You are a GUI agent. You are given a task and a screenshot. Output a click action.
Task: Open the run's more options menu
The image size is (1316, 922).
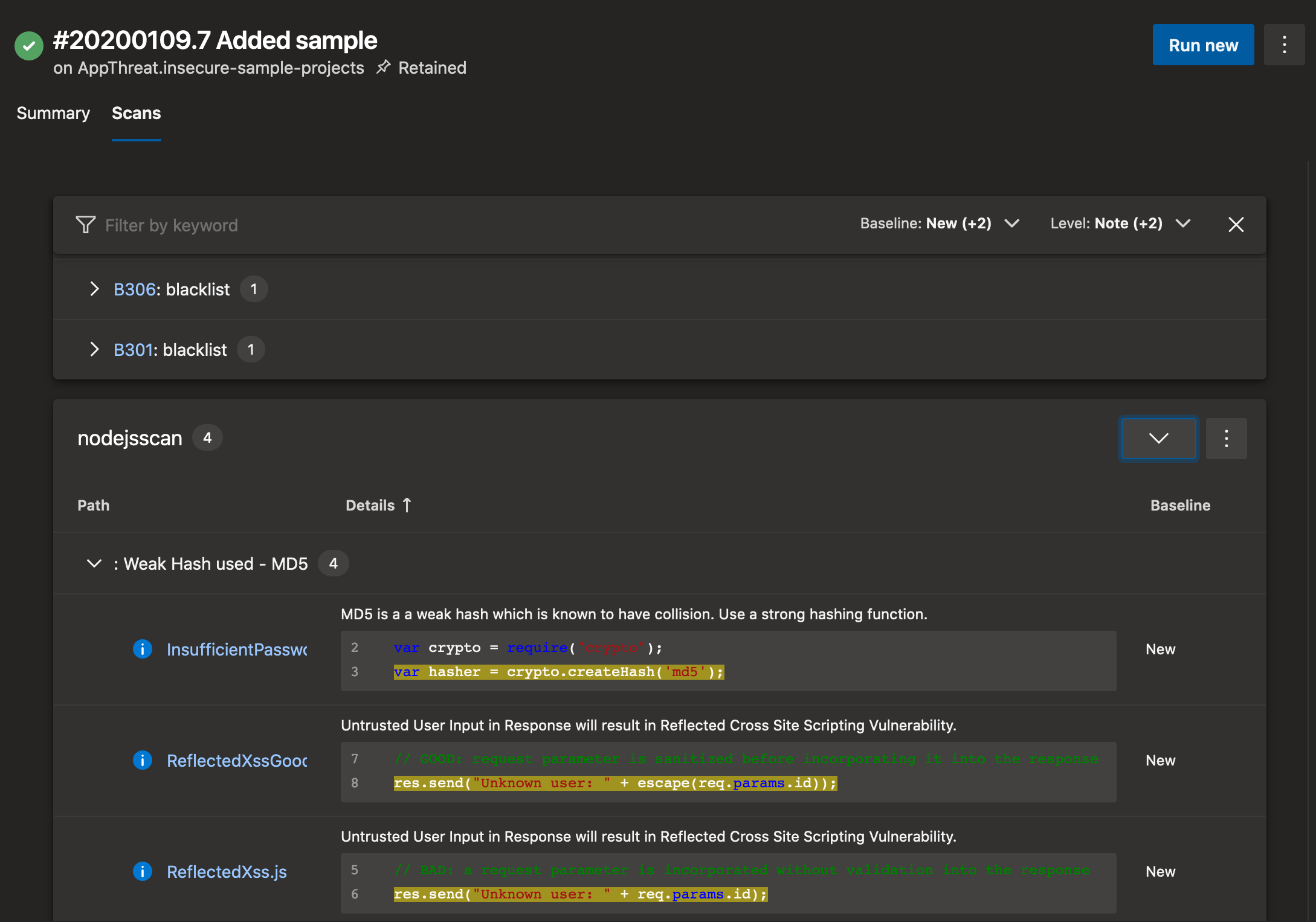[1284, 45]
